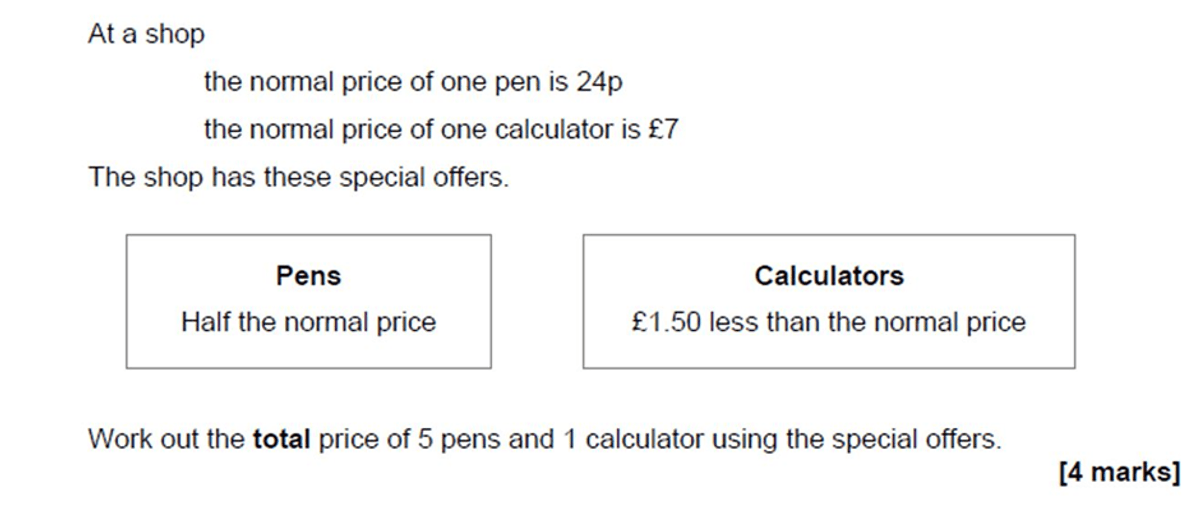This screenshot has height=509, width=1200.
Task: Click the words 'At a shop'
Action: [146, 35]
